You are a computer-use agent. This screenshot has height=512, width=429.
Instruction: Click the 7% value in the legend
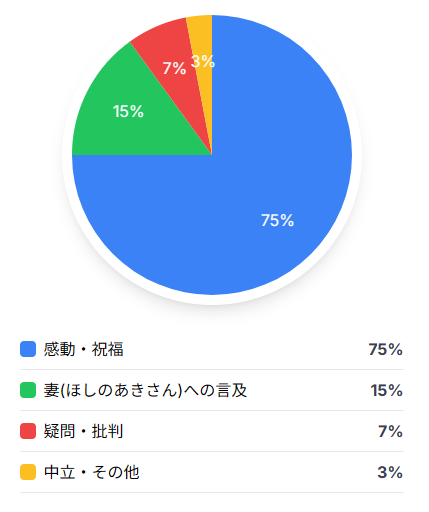coord(391,431)
